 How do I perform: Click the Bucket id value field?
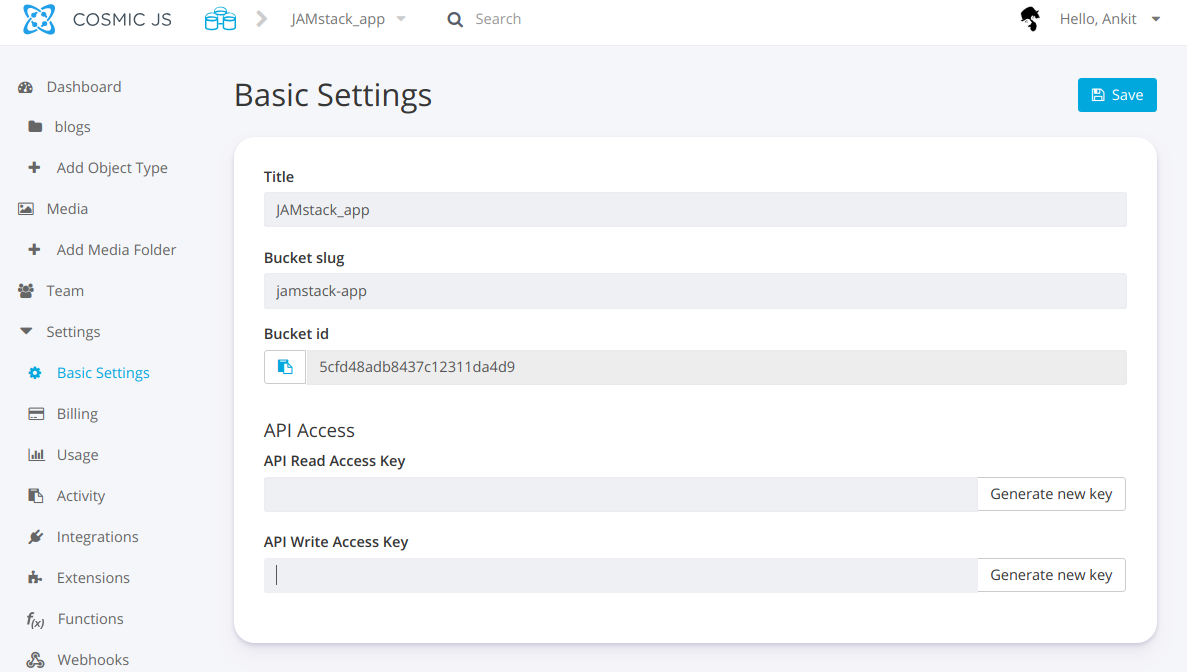pyautogui.click(x=716, y=367)
